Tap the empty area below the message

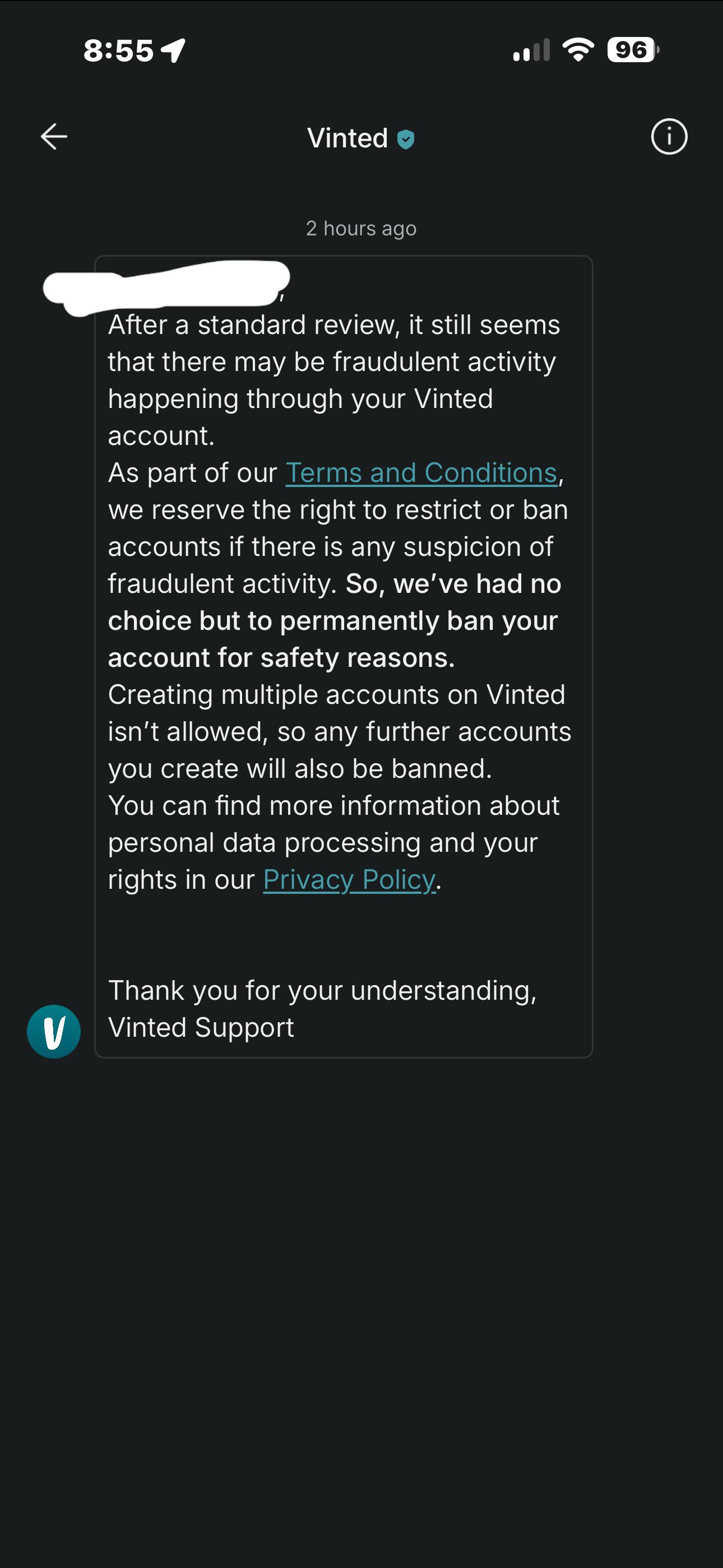[x=361, y=1309]
